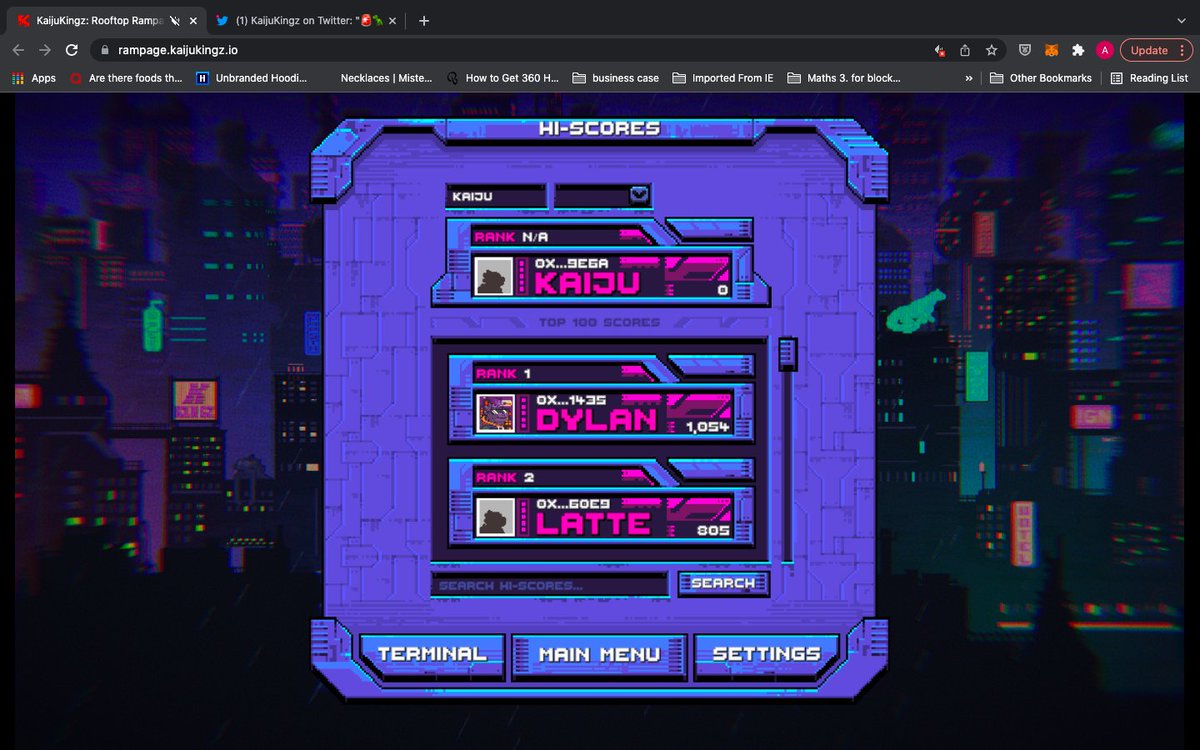1200x750 pixels.
Task: Focus the Search Hi-Scores input field
Action: 549,585
